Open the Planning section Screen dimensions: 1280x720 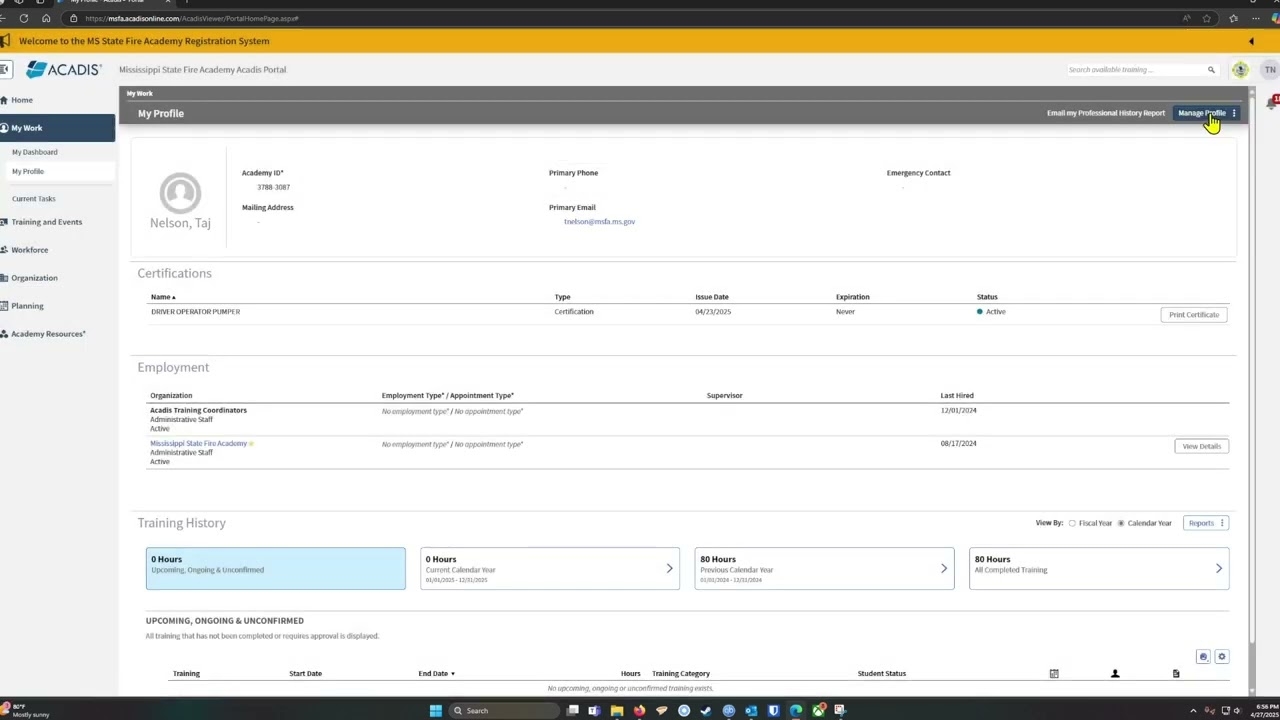click(x=26, y=305)
